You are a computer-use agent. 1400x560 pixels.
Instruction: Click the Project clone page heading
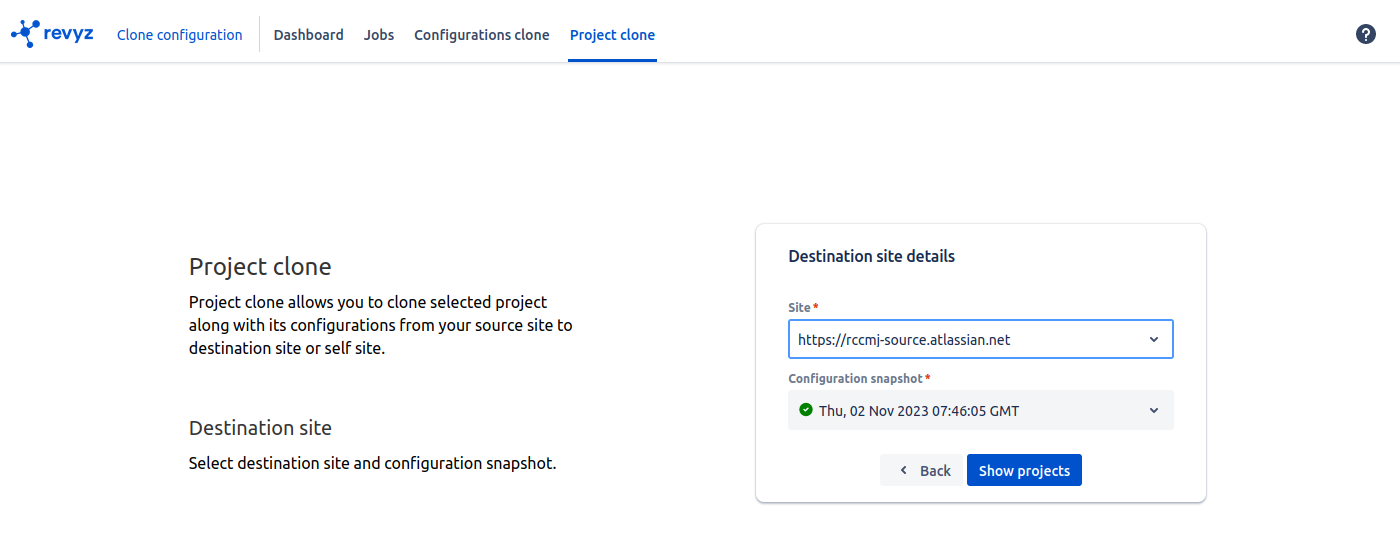260,267
